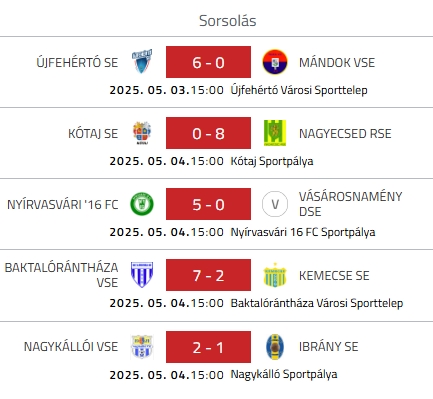Select the Nagykállói VSE team badge
This screenshot has width=433, height=399.
click(x=142, y=347)
